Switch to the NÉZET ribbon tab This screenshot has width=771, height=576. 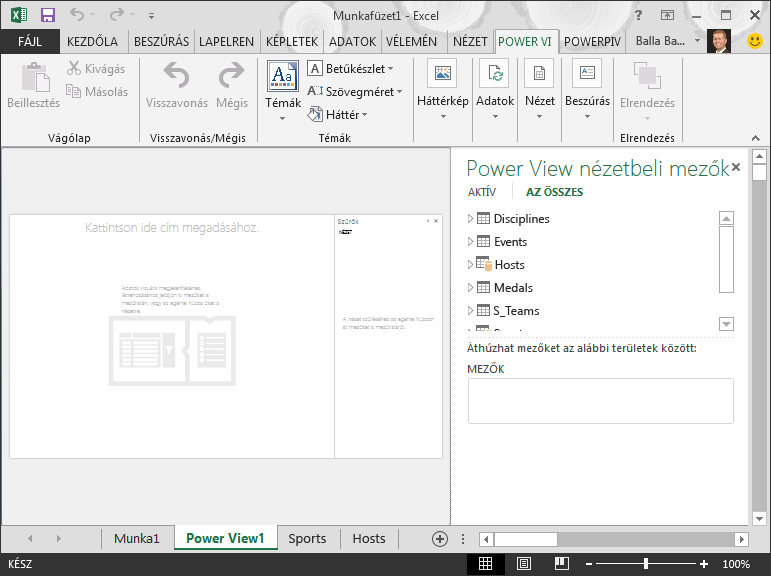[x=470, y=41]
